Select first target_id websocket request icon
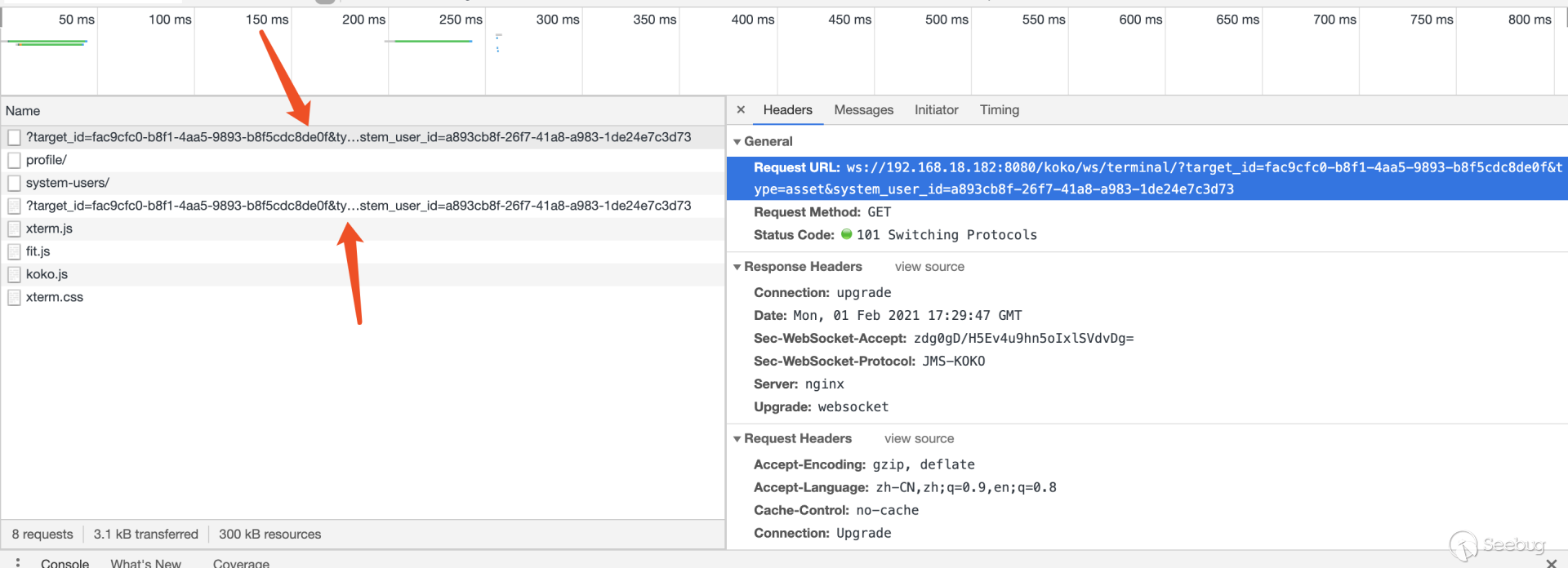This screenshot has height=568, width=1568. tap(14, 138)
